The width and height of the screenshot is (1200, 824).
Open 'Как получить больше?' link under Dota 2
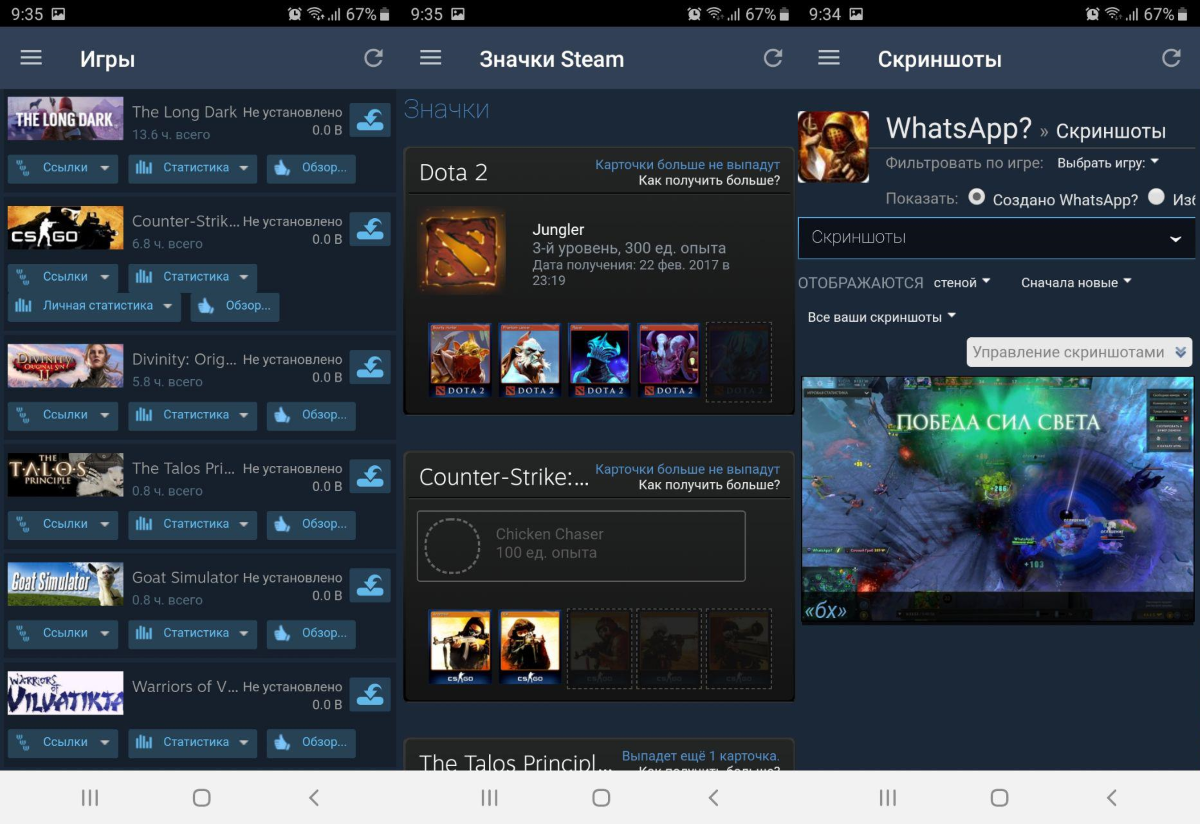coord(709,180)
